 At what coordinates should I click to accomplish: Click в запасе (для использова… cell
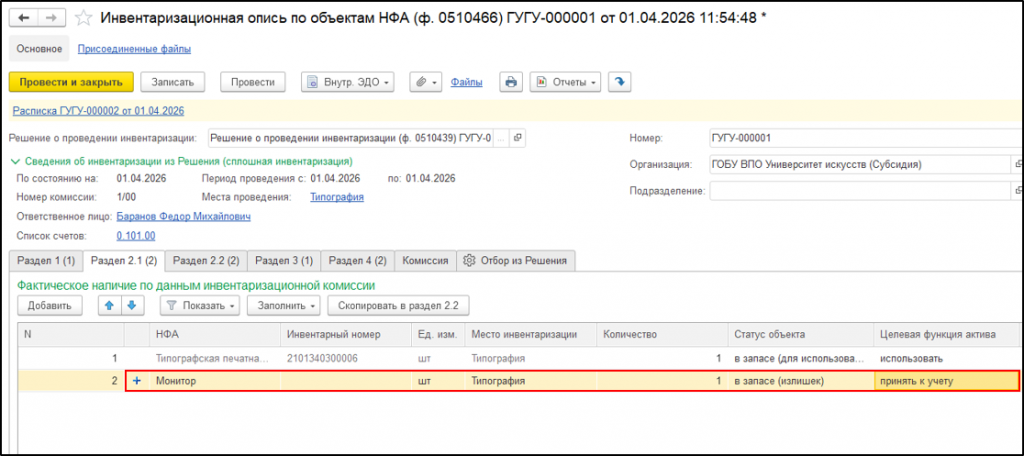(x=800, y=359)
